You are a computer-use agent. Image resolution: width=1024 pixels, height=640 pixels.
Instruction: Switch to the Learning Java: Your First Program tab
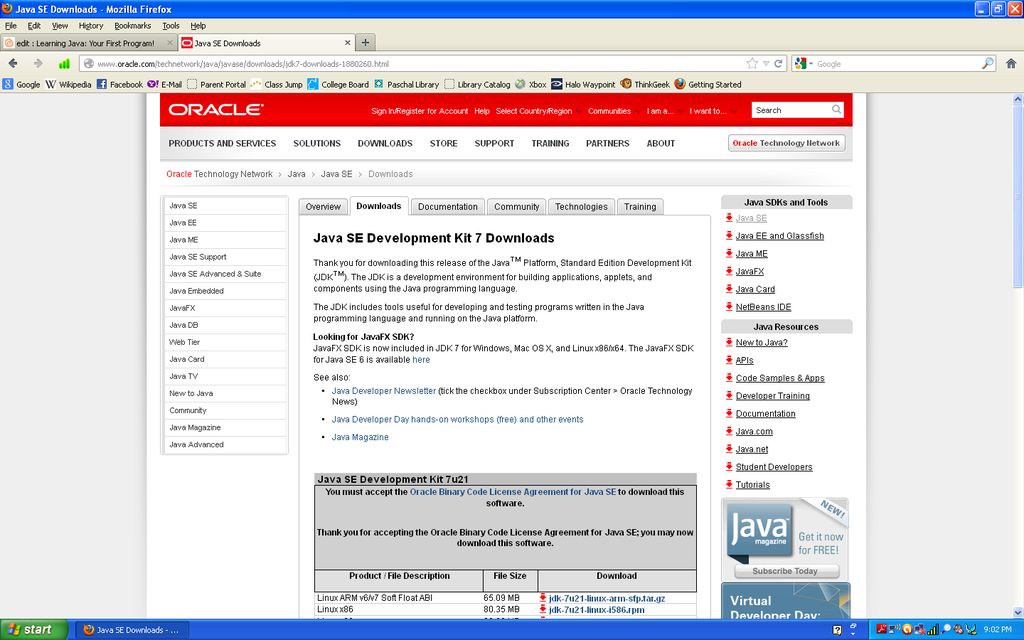88,43
